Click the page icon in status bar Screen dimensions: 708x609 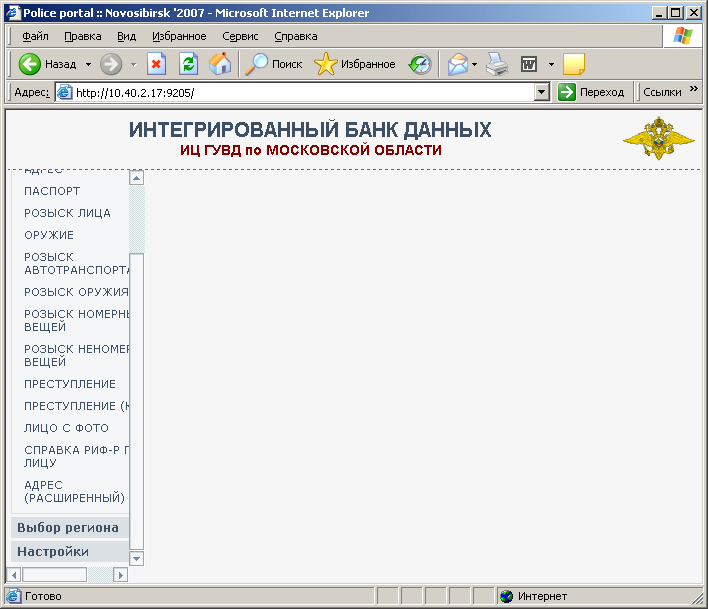[13, 596]
